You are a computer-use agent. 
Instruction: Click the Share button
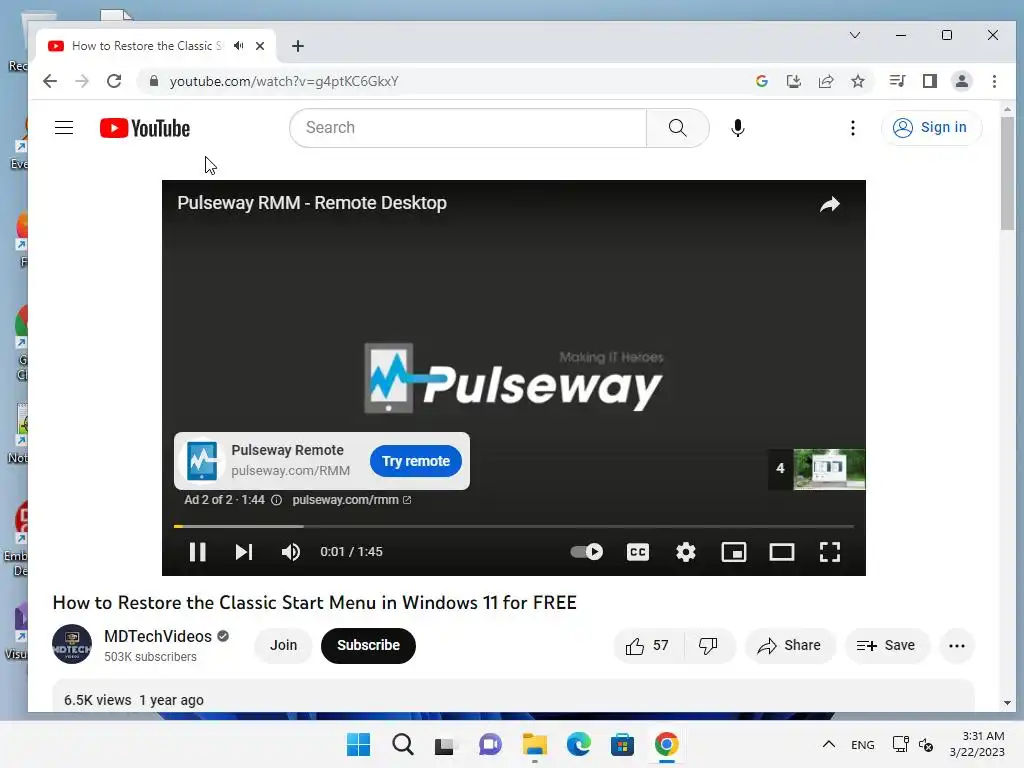tap(789, 645)
